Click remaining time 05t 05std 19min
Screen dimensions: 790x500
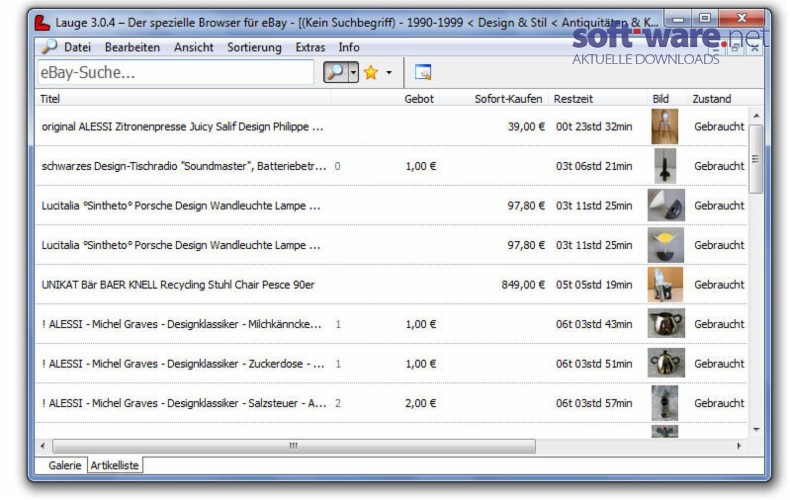(594, 285)
